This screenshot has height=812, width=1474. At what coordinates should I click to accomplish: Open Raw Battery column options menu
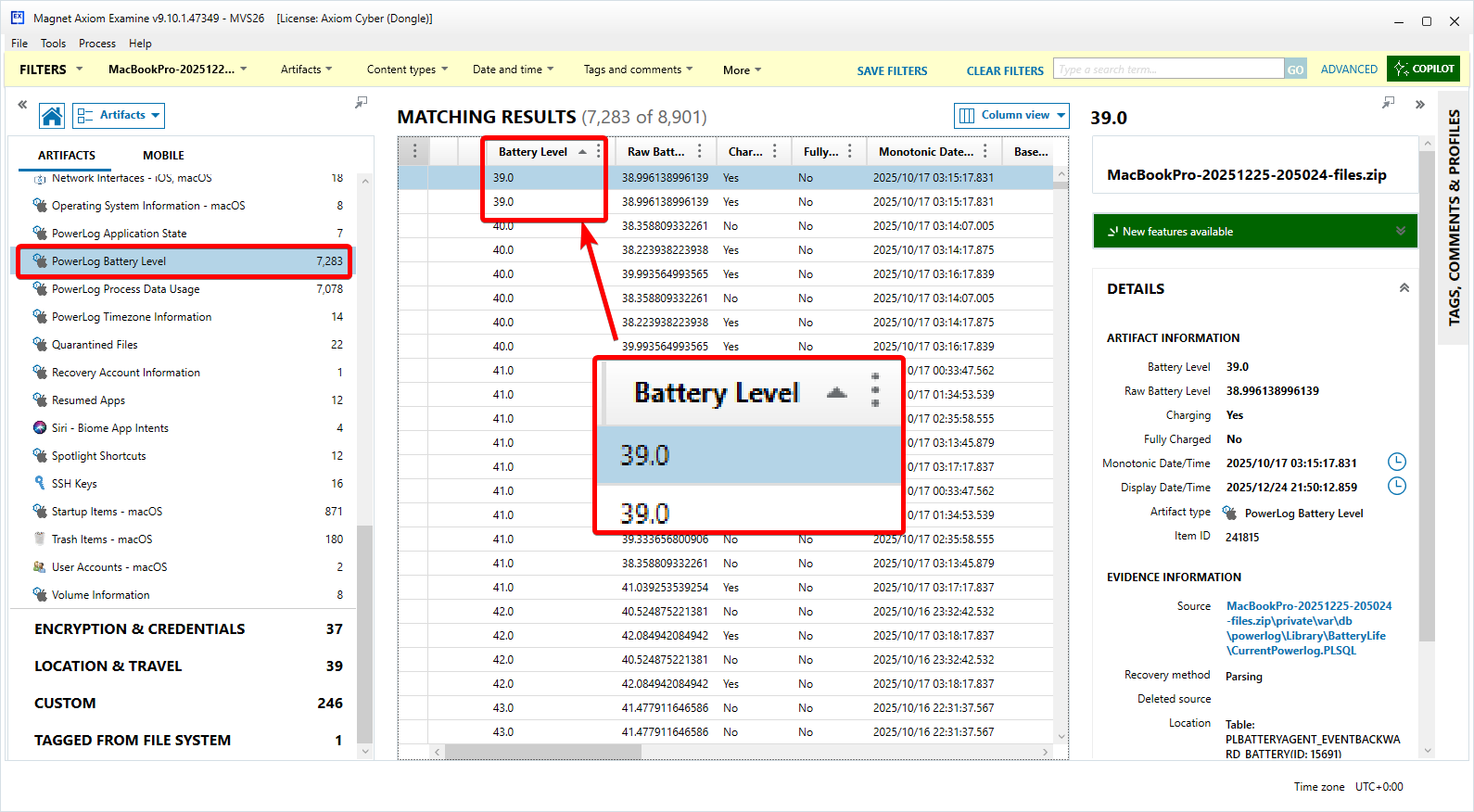[699, 151]
